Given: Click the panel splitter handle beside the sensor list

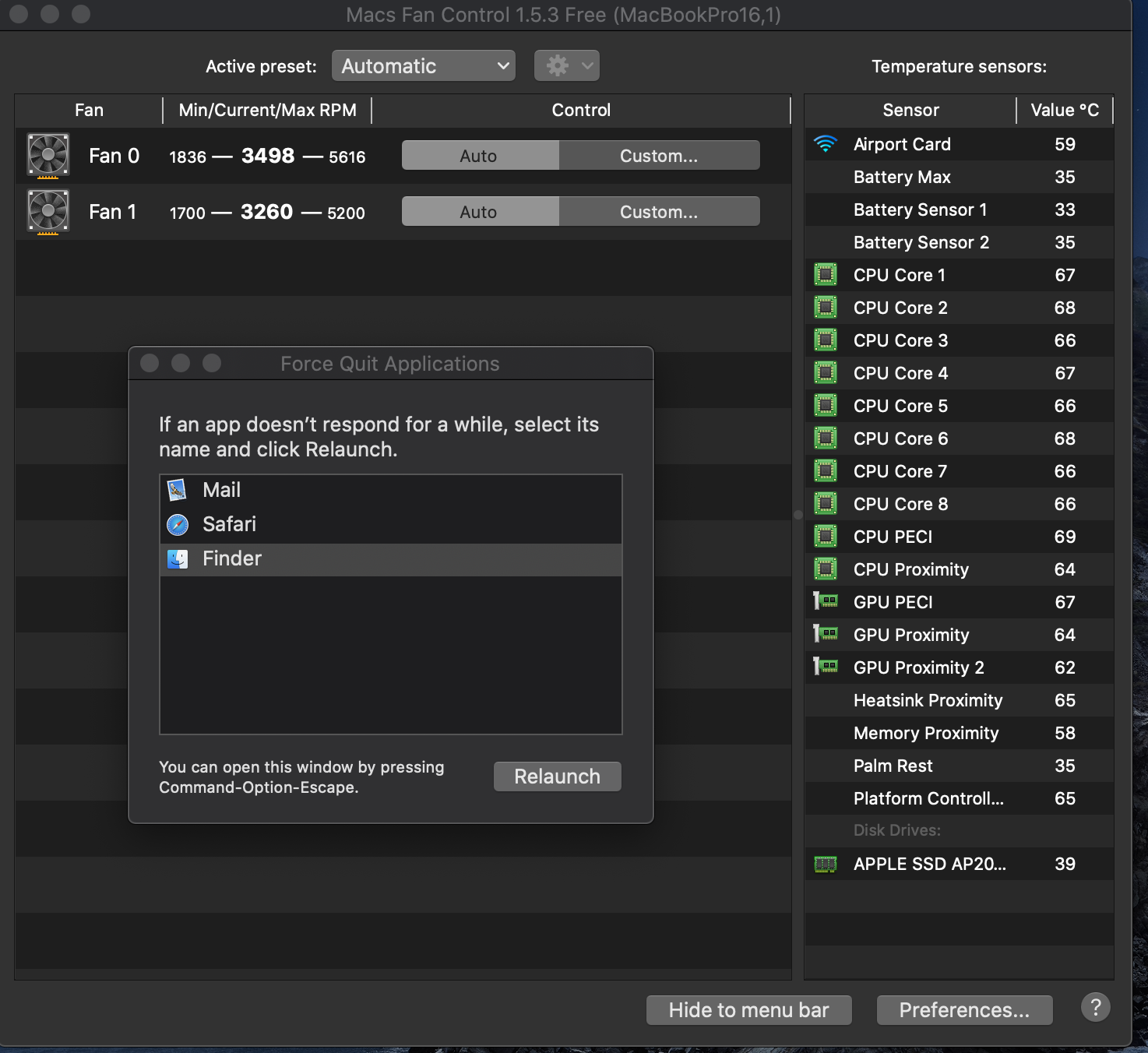Looking at the screenshot, I should tap(798, 515).
